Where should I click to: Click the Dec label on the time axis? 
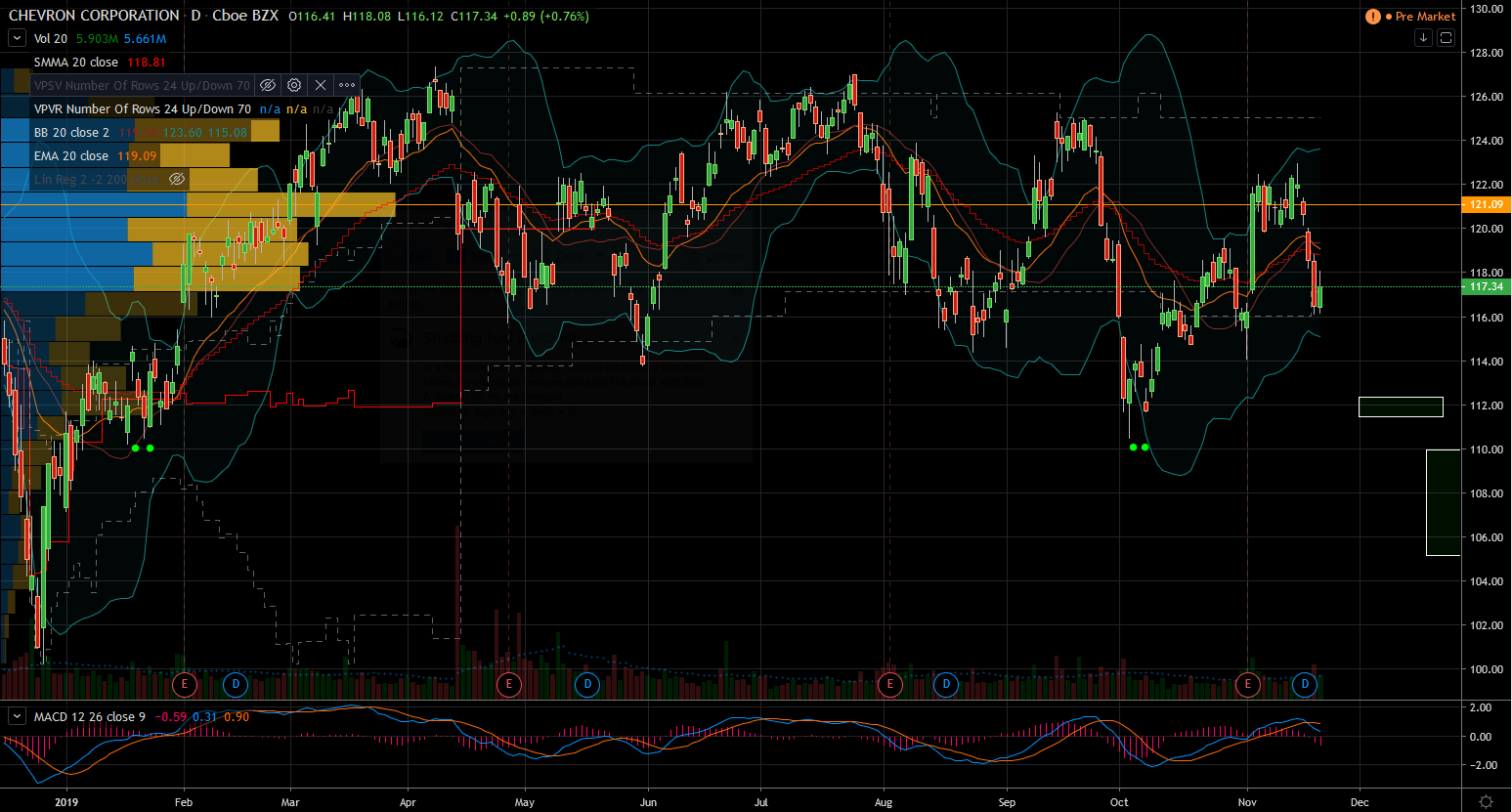[1360, 802]
